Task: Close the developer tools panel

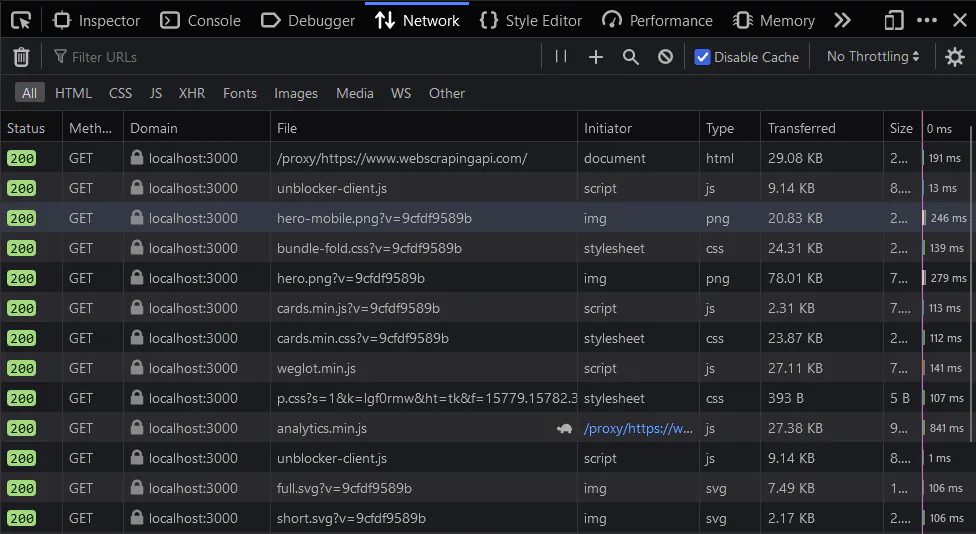Action: tap(960, 21)
